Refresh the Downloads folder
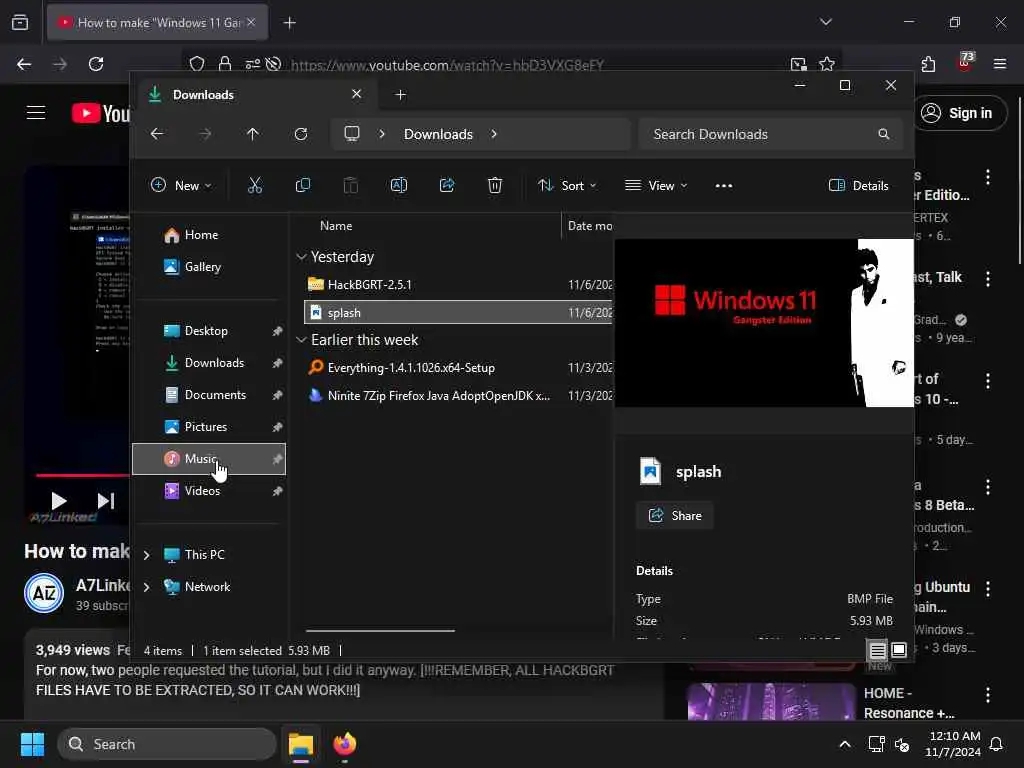The image size is (1024, 768). [x=300, y=134]
